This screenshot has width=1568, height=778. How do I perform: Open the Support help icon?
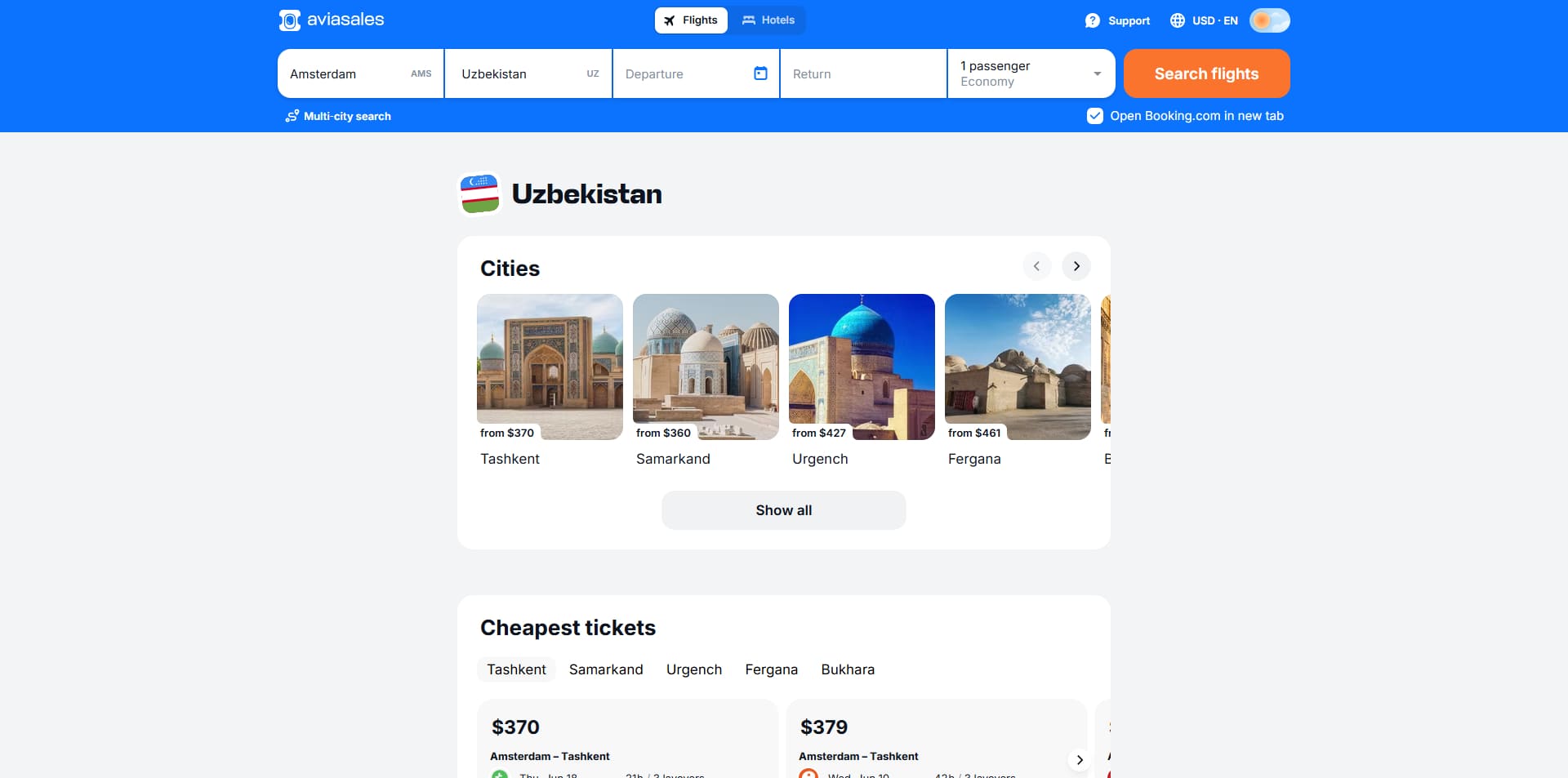pyautogui.click(x=1093, y=20)
